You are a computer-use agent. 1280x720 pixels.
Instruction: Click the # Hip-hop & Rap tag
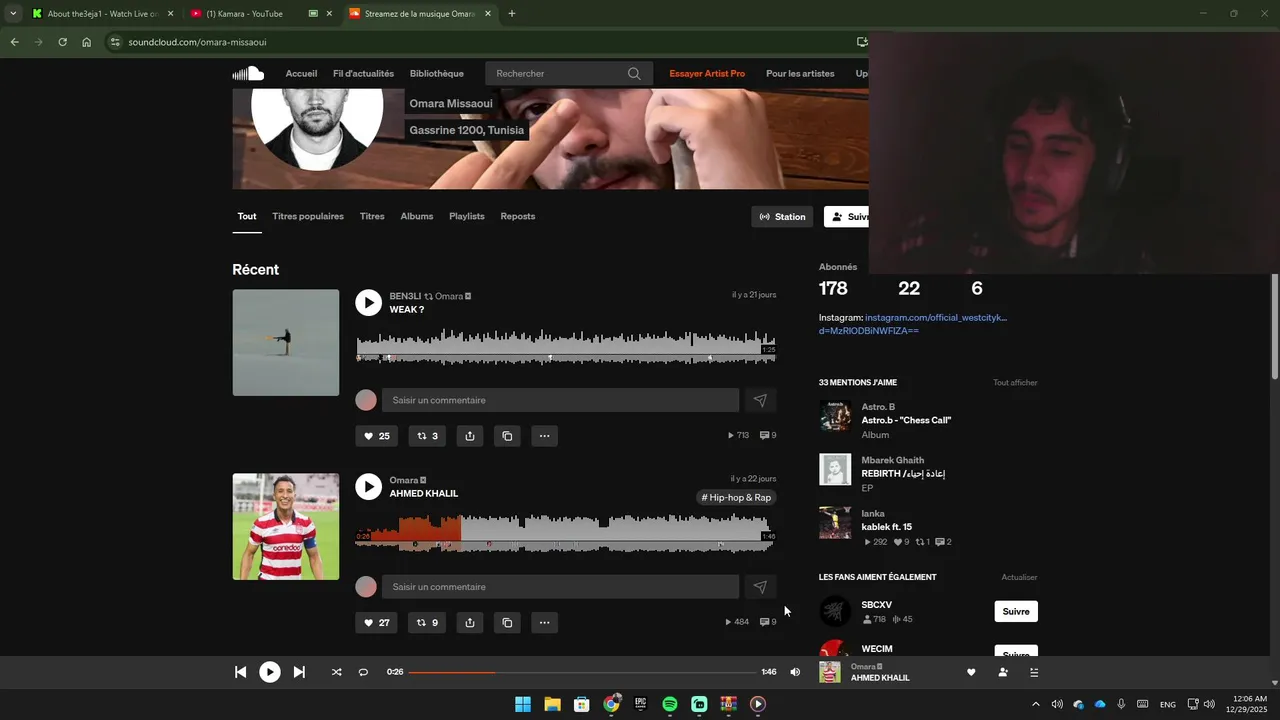tap(736, 497)
